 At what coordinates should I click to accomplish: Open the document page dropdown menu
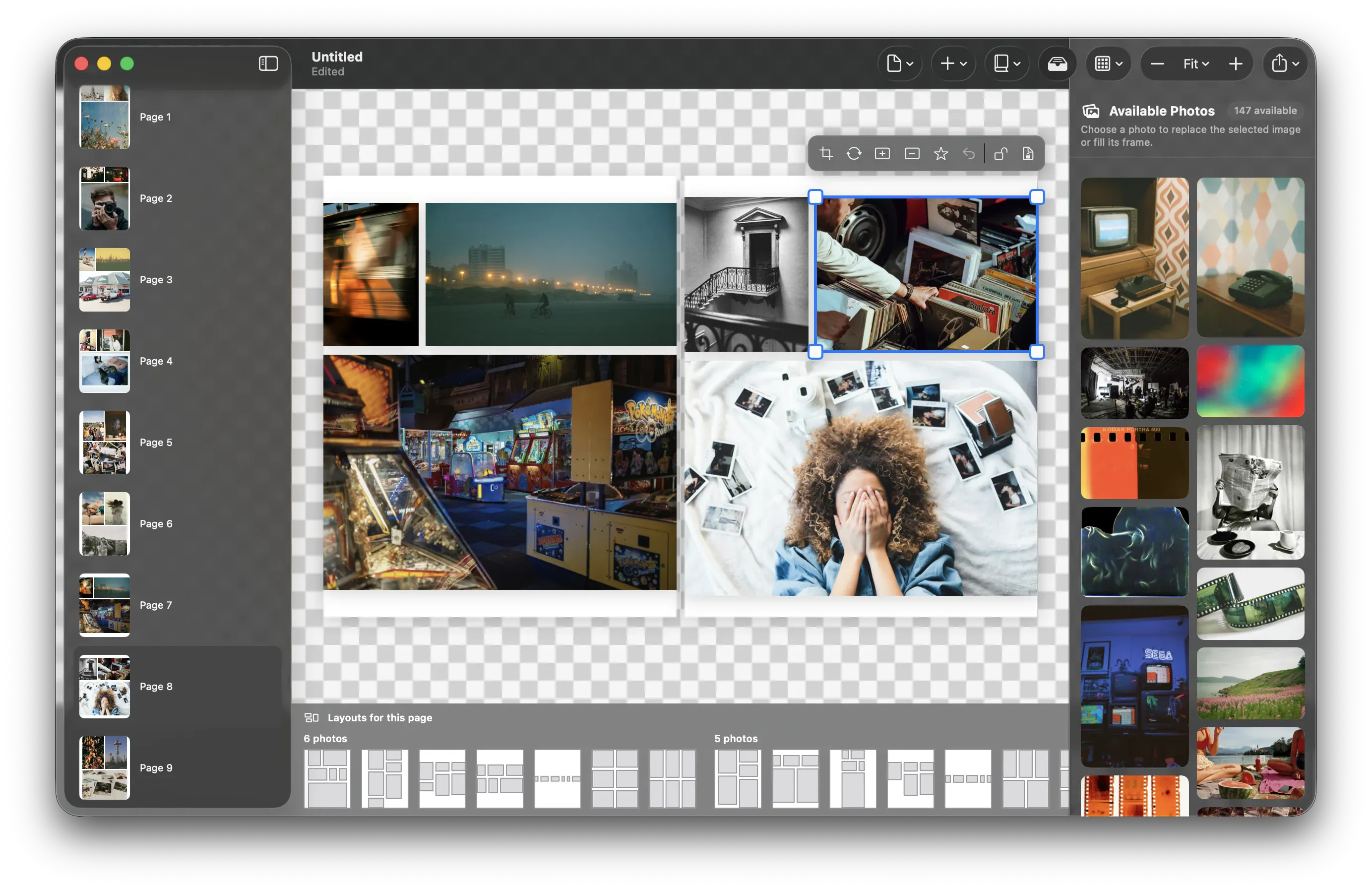(899, 64)
